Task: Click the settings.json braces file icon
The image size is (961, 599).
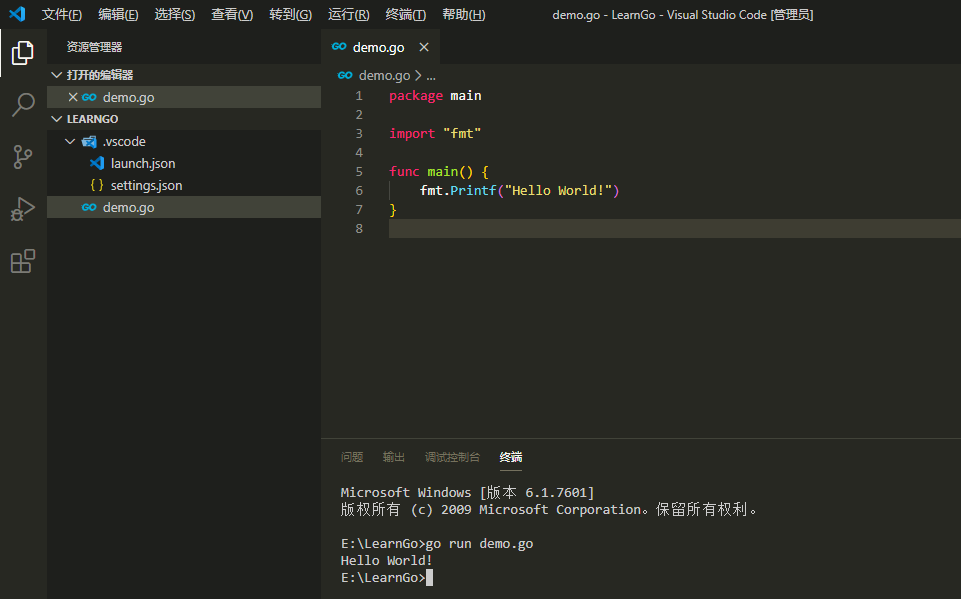Action: click(97, 185)
